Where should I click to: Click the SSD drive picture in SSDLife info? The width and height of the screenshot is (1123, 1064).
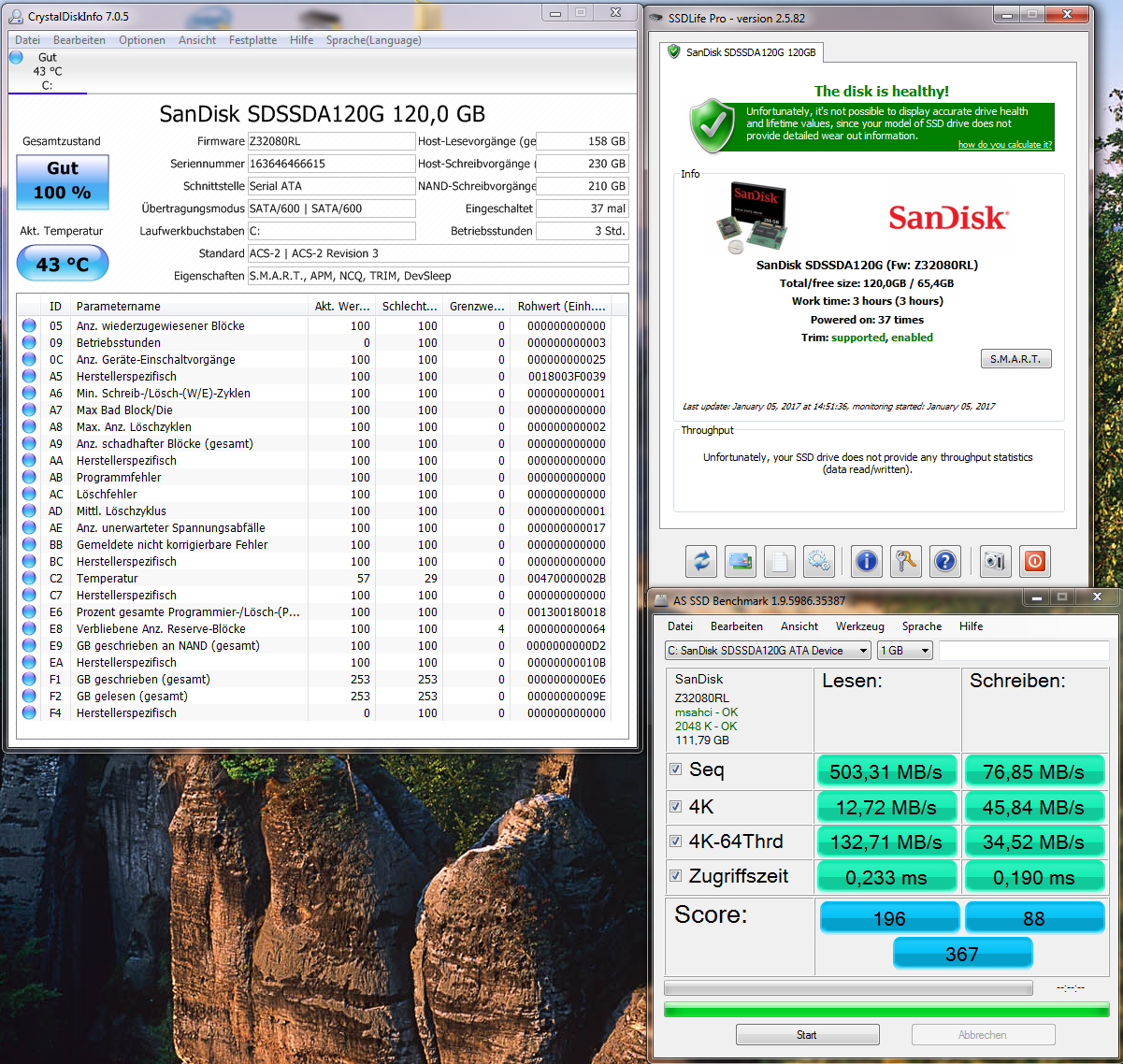pyautogui.click(x=754, y=218)
